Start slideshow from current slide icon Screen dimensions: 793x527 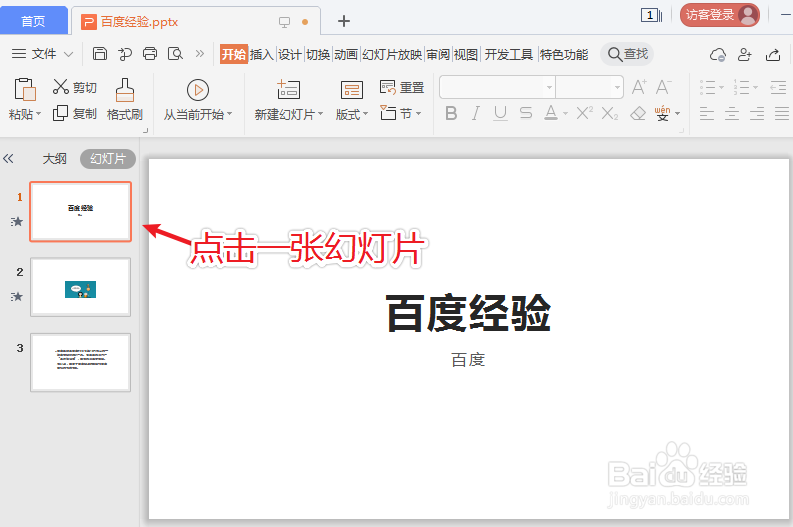(x=198, y=90)
